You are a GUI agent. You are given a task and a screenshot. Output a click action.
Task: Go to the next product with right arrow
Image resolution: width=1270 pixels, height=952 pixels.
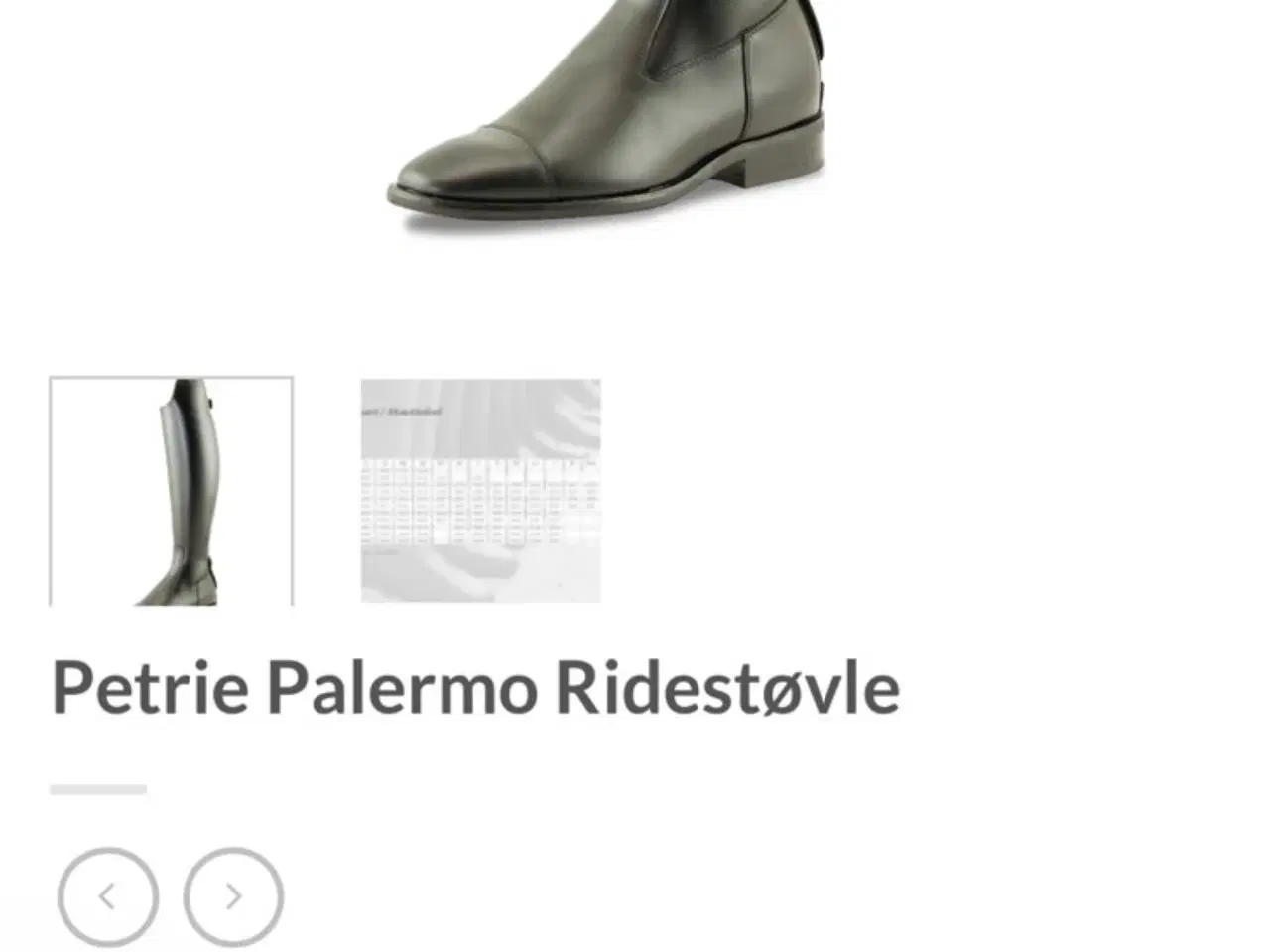tap(233, 896)
